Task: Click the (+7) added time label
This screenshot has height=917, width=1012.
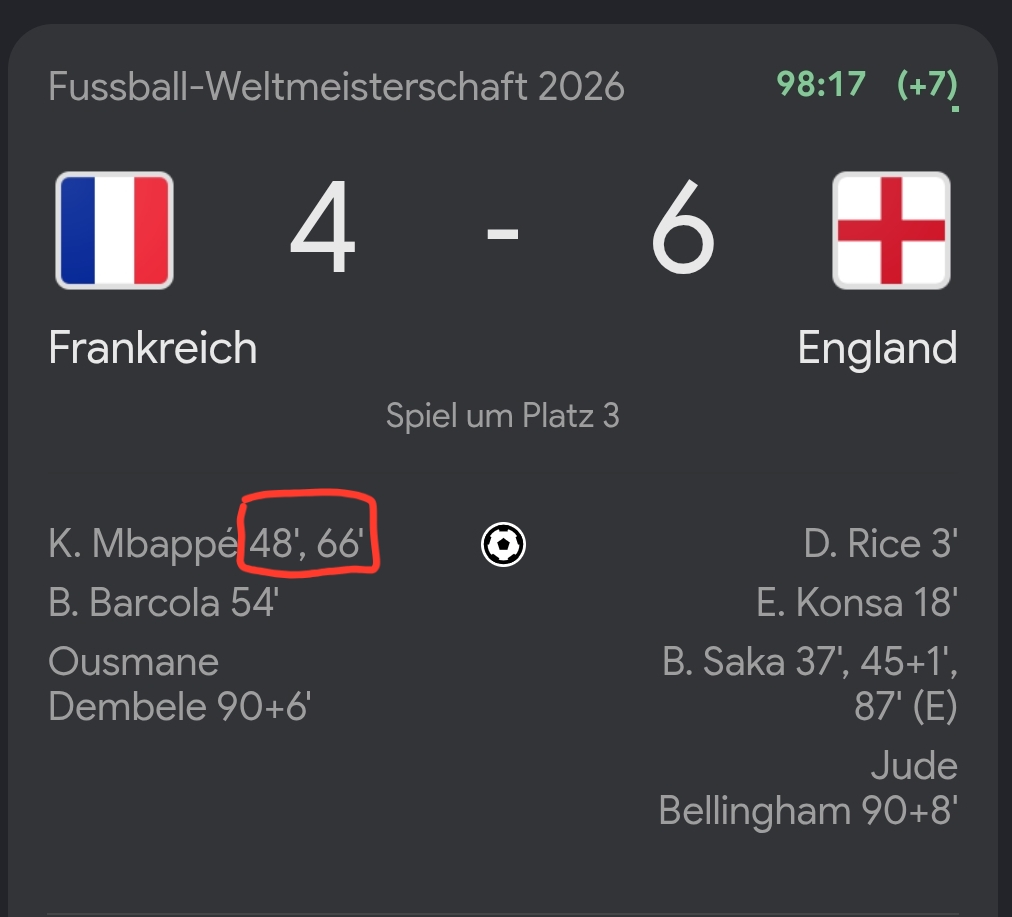Action: (927, 85)
